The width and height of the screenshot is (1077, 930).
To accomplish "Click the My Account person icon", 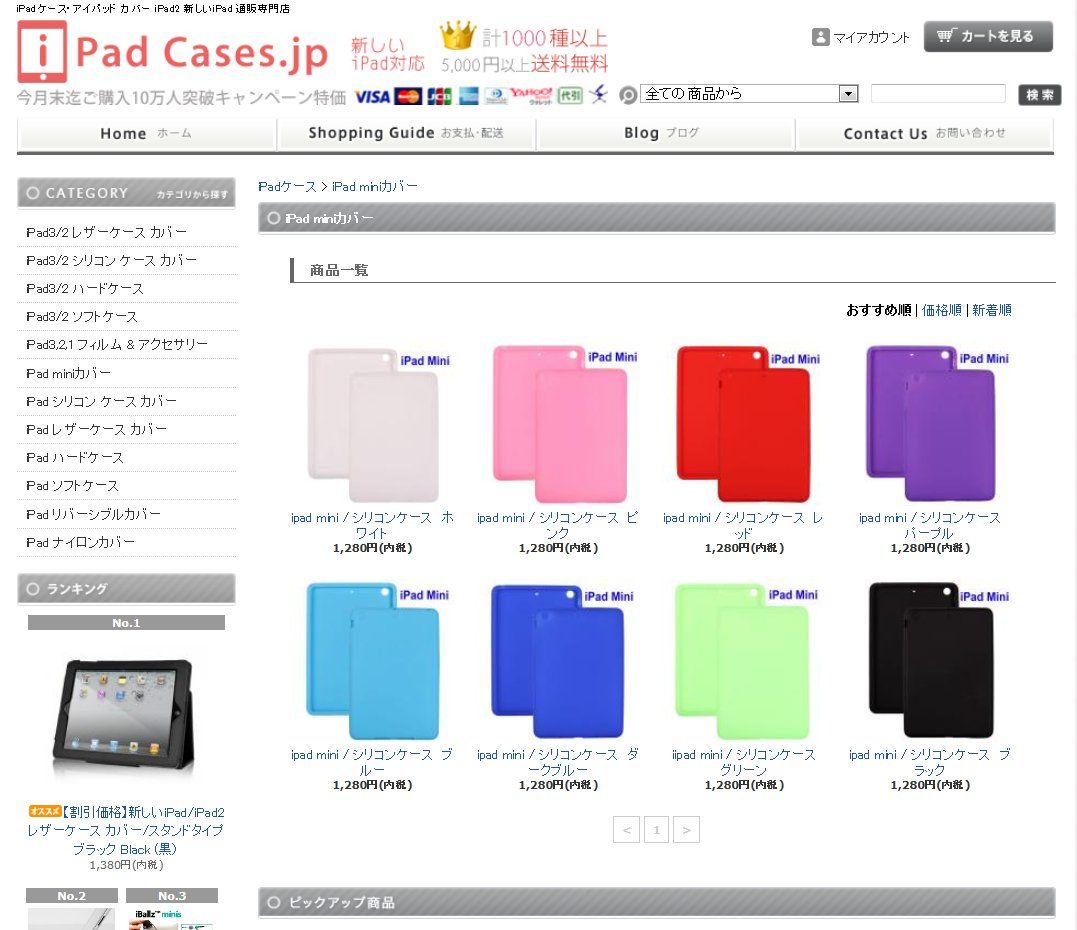I will click(820, 37).
